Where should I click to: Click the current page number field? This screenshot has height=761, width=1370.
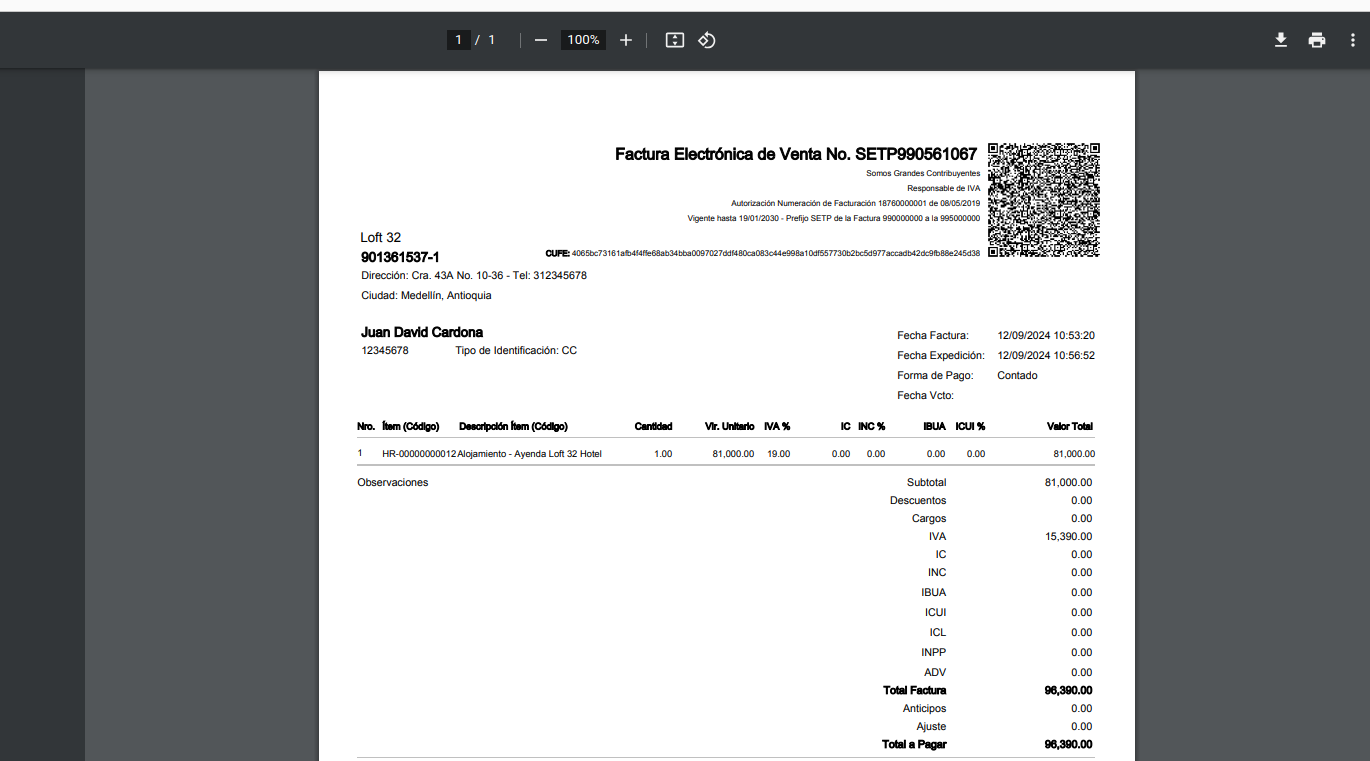point(458,40)
